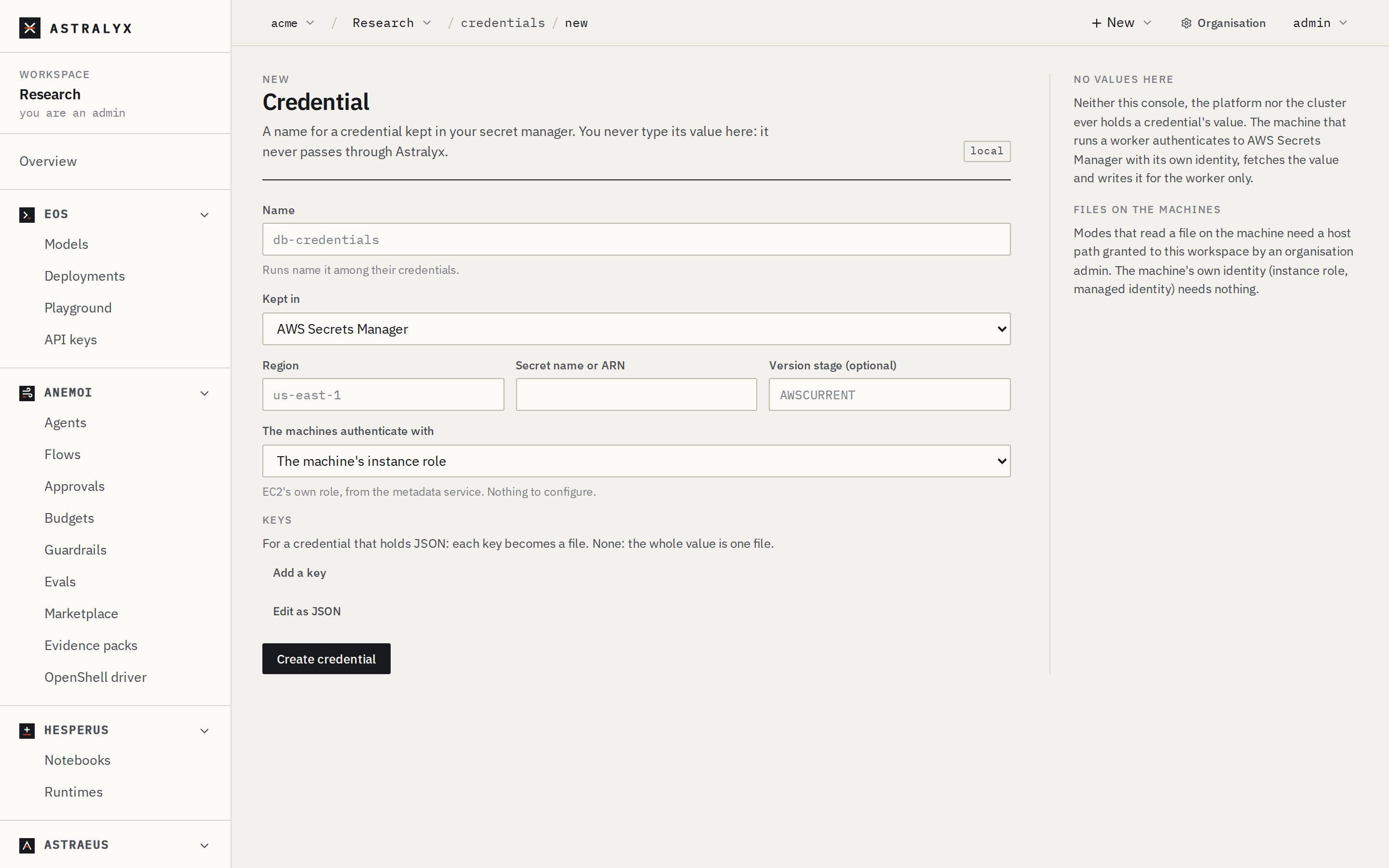Collapse the Hesperus section chevron
The image size is (1389, 868).
click(204, 731)
